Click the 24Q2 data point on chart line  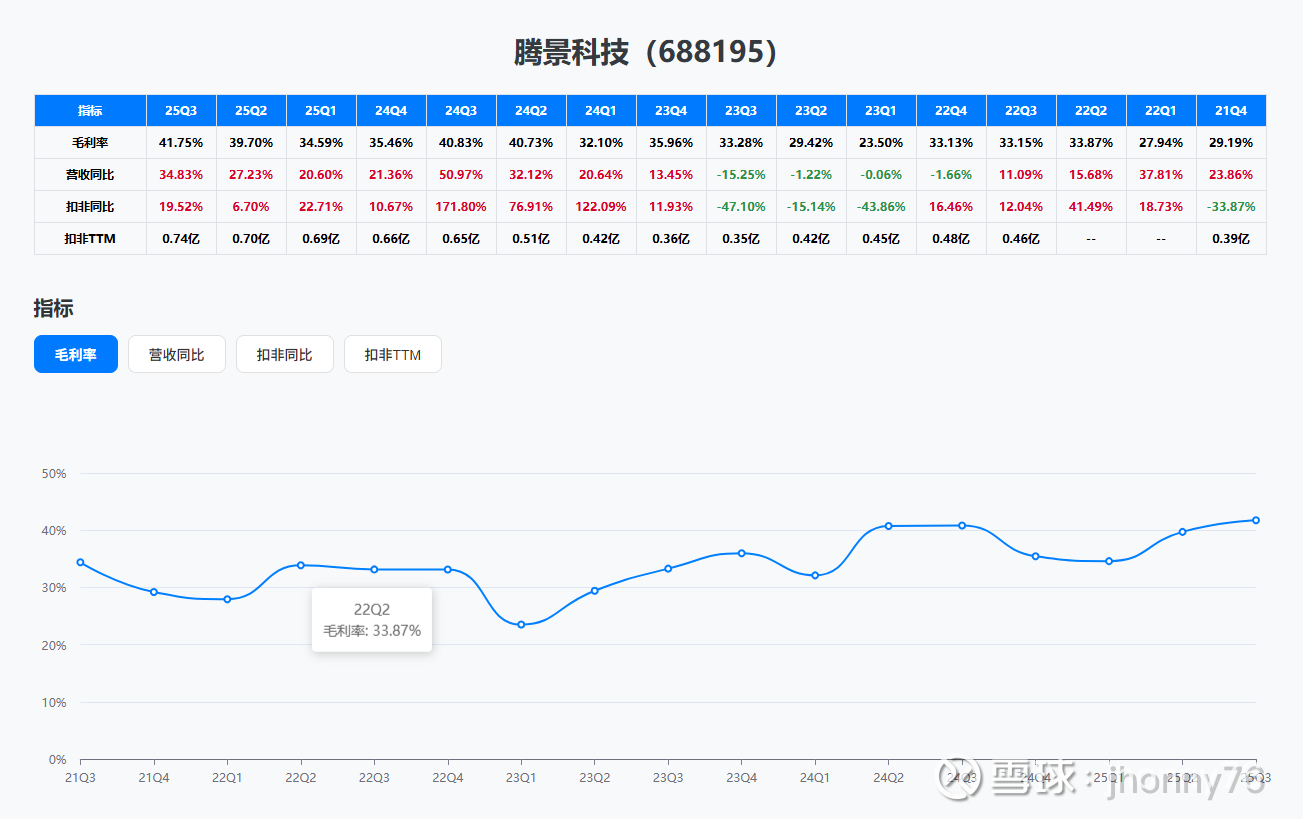coord(888,526)
